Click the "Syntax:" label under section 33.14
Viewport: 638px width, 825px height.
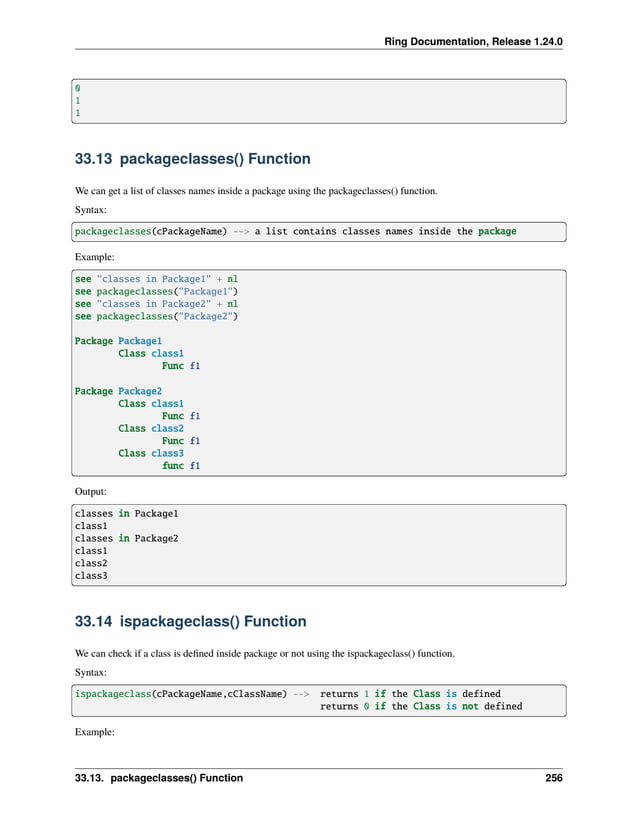(x=90, y=672)
